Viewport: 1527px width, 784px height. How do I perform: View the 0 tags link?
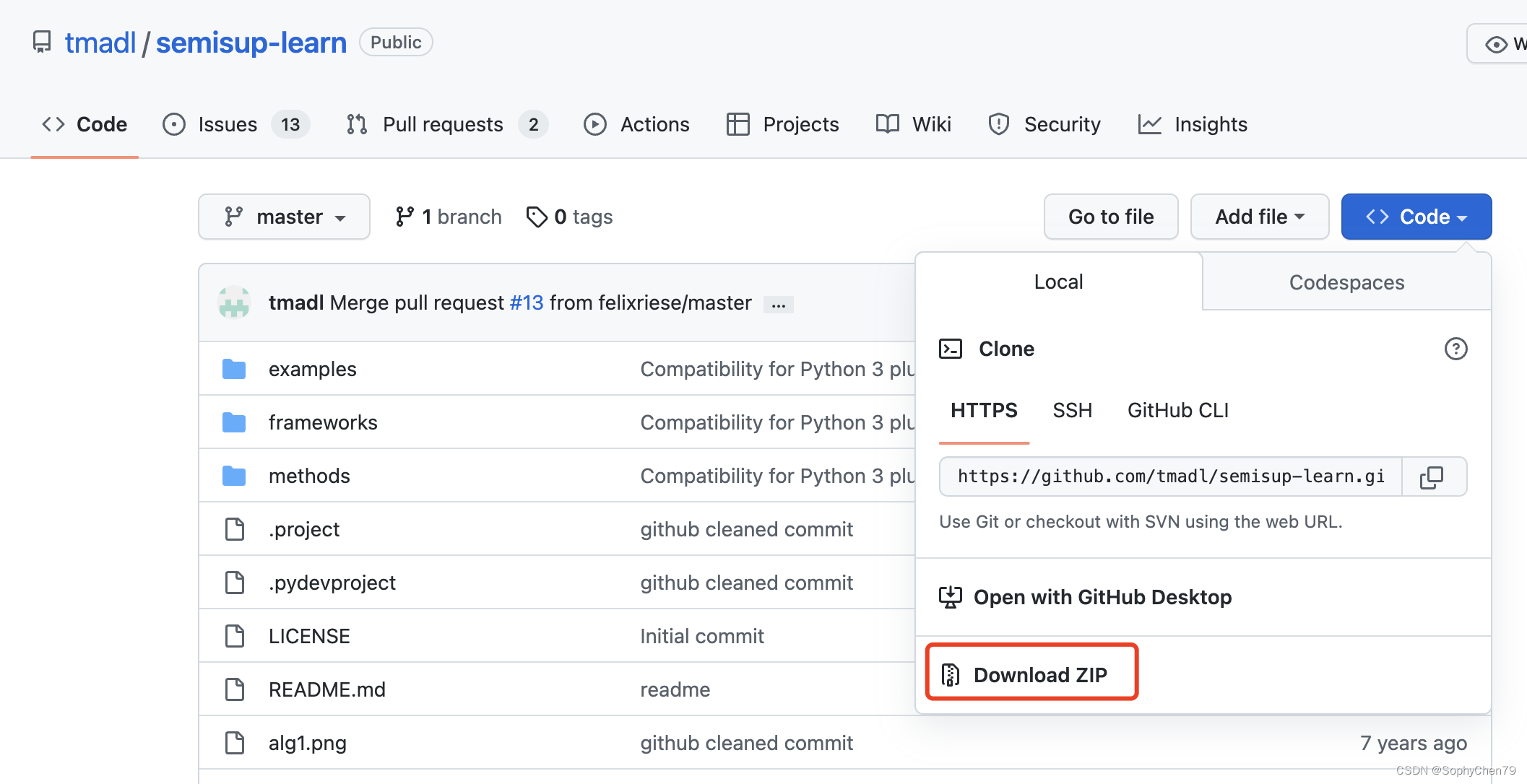point(570,217)
